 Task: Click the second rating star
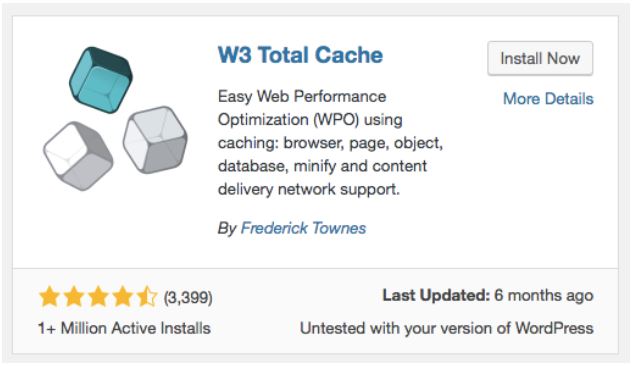[x=74, y=297]
